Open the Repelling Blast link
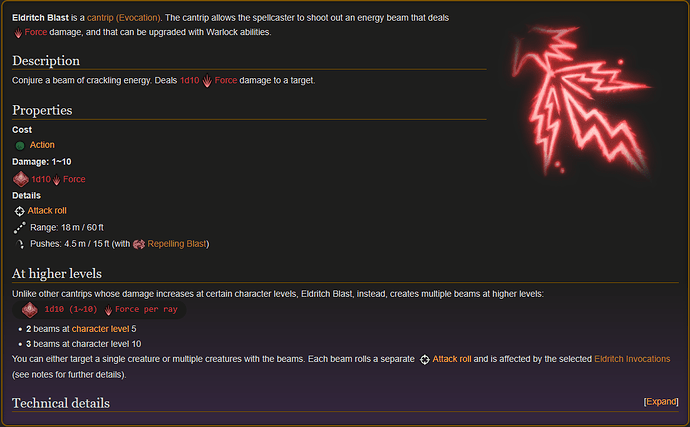Viewport: 690px width, 427px height. tap(177, 244)
